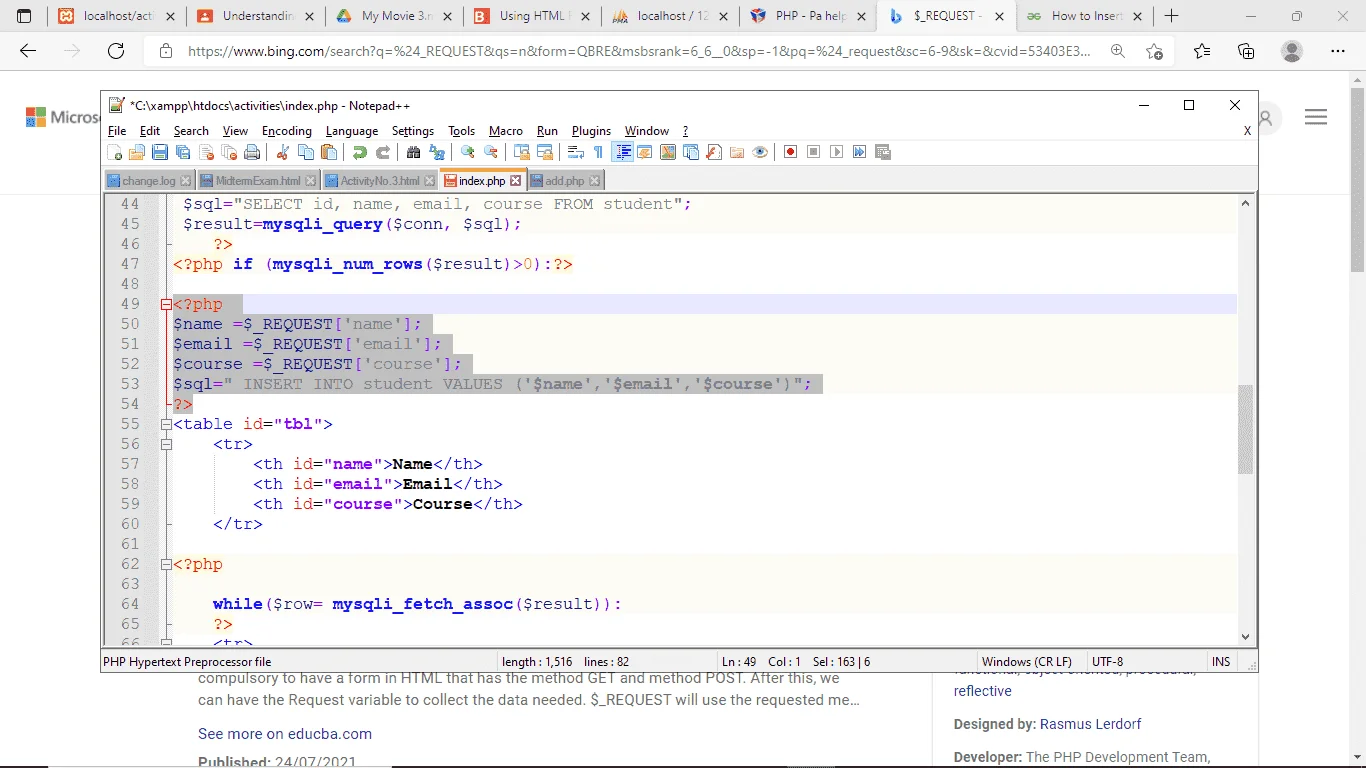Toggle INS insert mode in status bar
The width and height of the screenshot is (1366, 768).
pos(1221,662)
